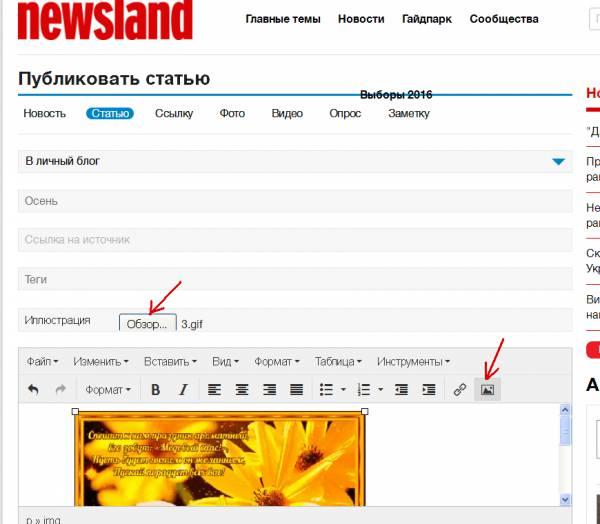600x524 pixels.
Task: Align text to the left
Action: pos(214,390)
